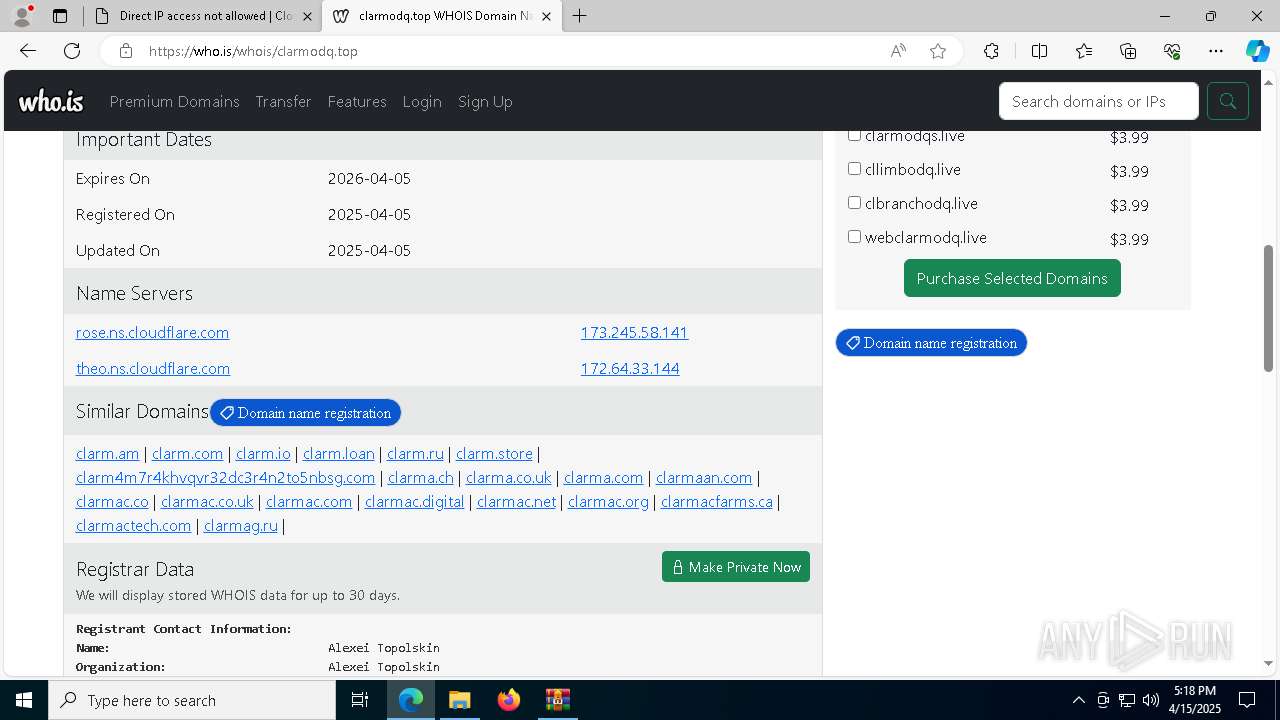Click Purchase Selected Domains button
Viewport: 1280px width, 720px height.
tap(1012, 278)
